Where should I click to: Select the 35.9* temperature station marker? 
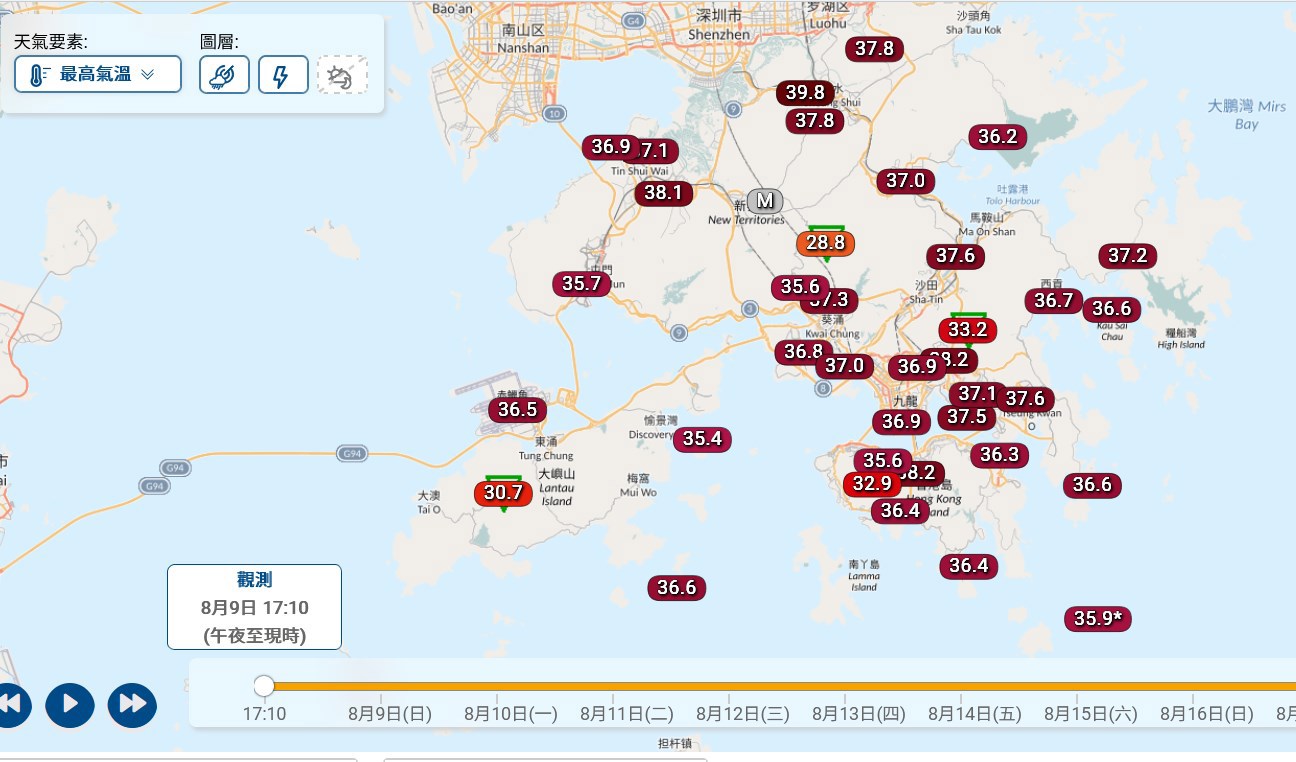(x=1098, y=619)
